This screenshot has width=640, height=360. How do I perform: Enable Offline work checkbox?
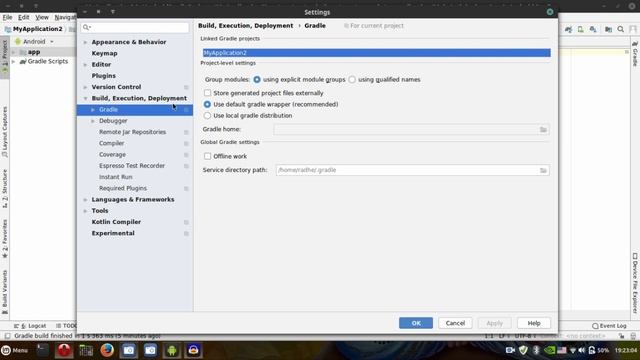click(207, 156)
